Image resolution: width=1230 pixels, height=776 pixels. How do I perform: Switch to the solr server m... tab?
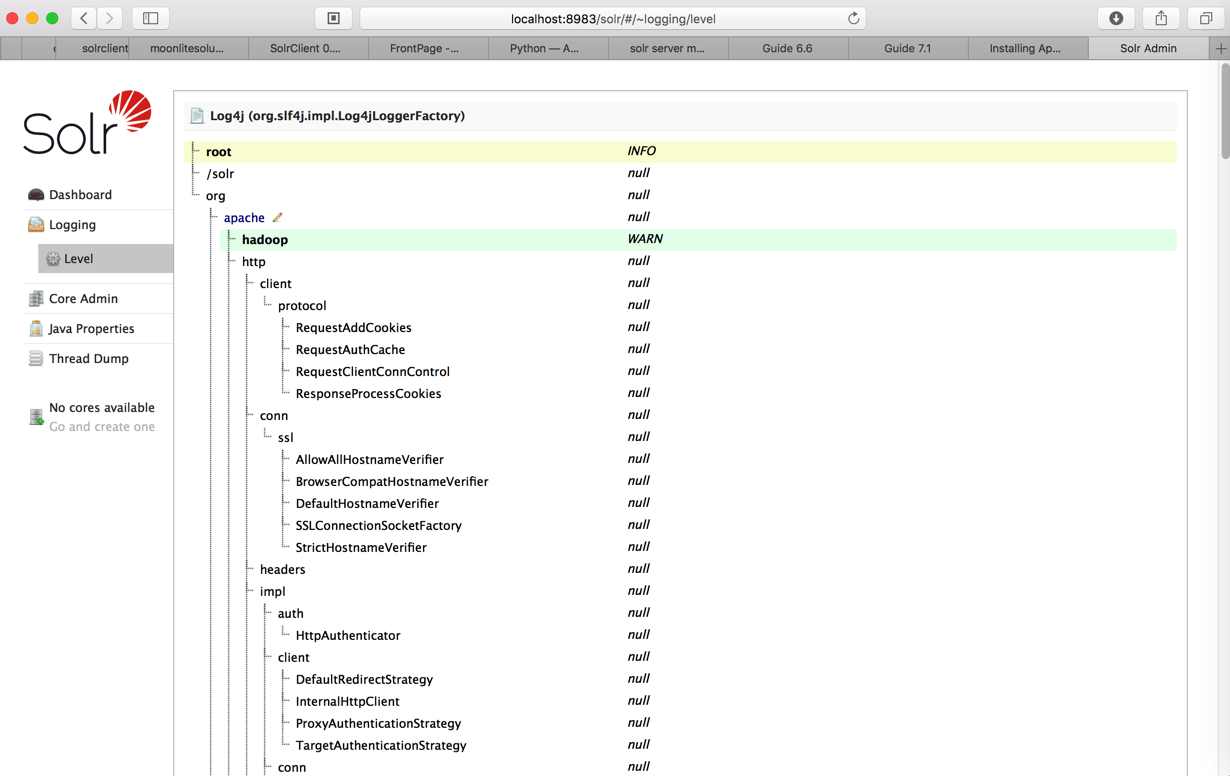667,48
